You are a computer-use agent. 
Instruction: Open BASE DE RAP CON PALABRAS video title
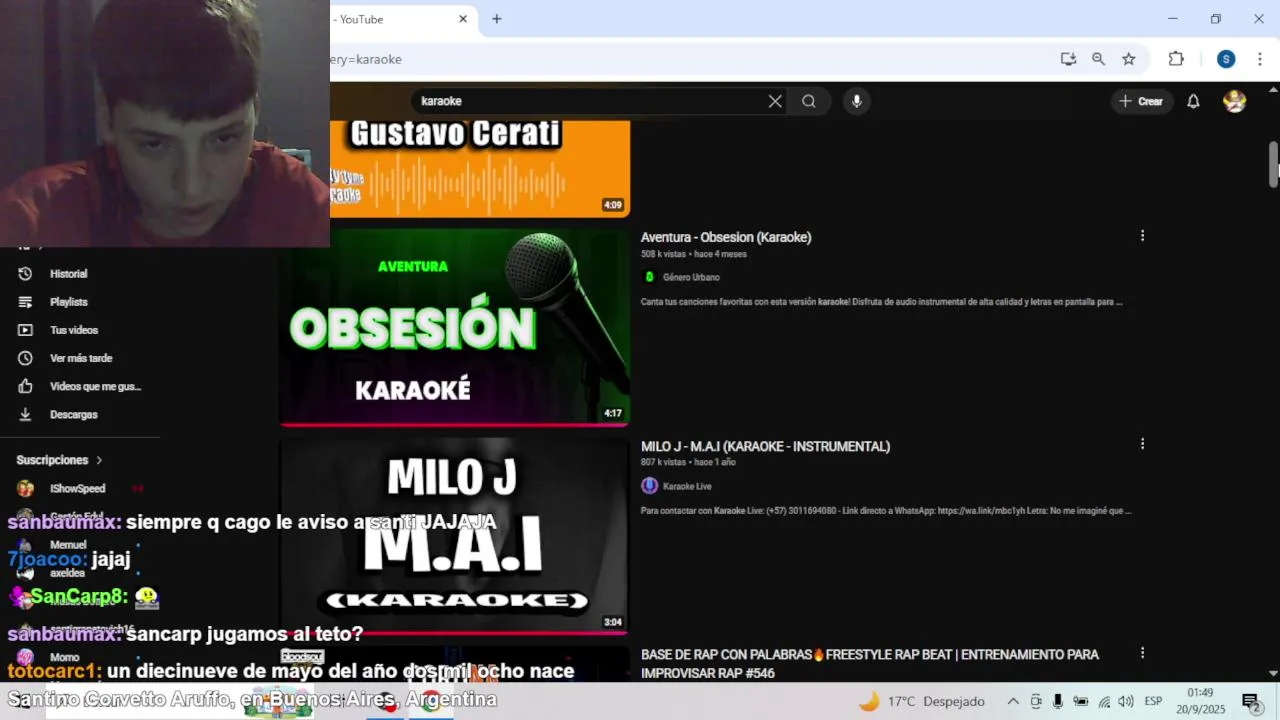point(870,664)
